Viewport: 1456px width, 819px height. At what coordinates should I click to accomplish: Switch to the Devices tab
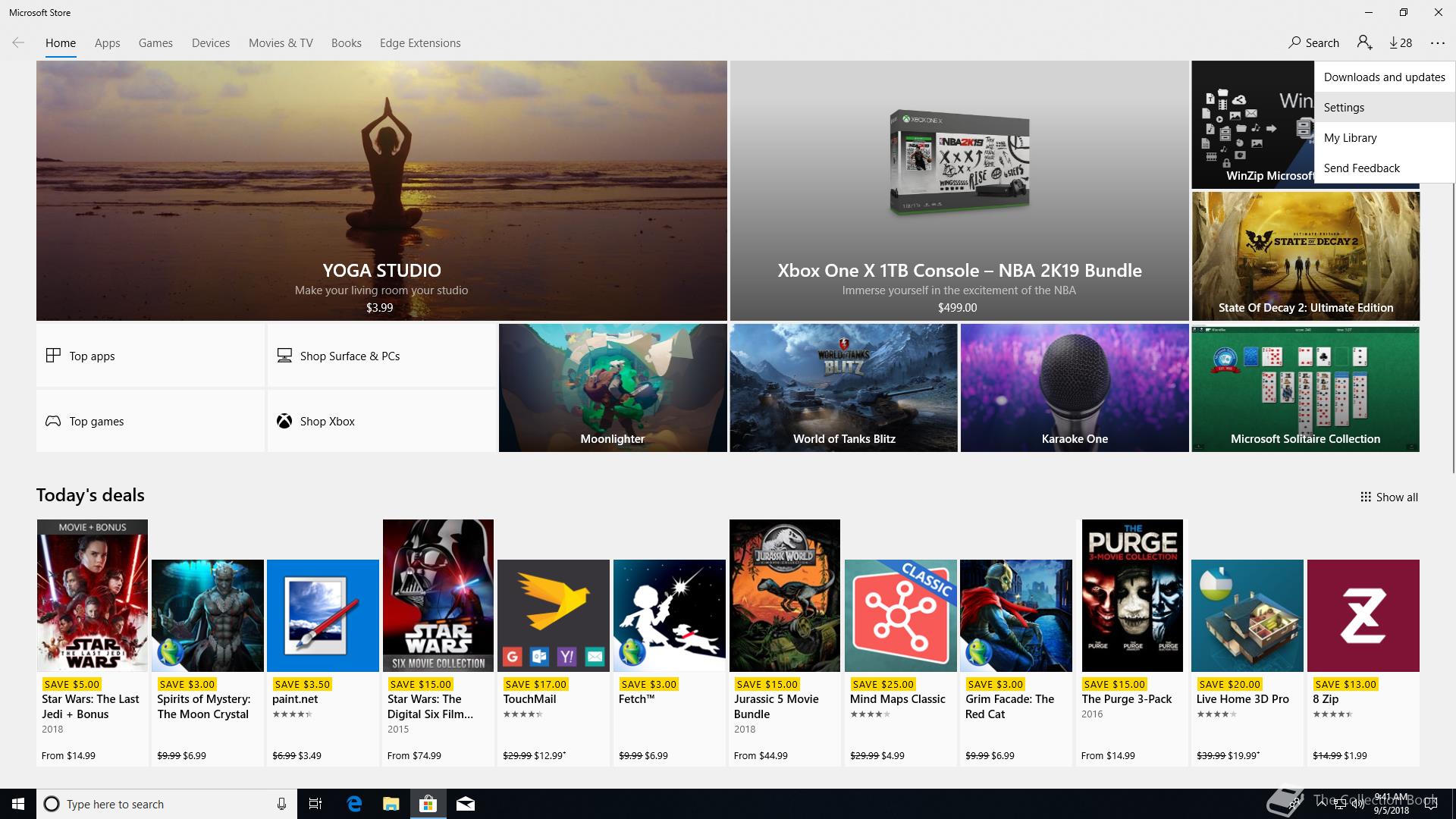pyautogui.click(x=211, y=43)
